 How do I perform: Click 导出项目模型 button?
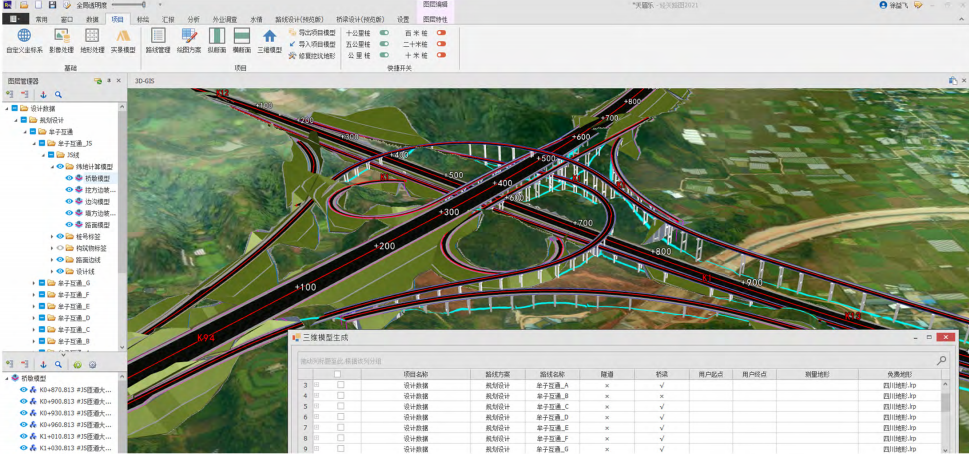point(316,33)
